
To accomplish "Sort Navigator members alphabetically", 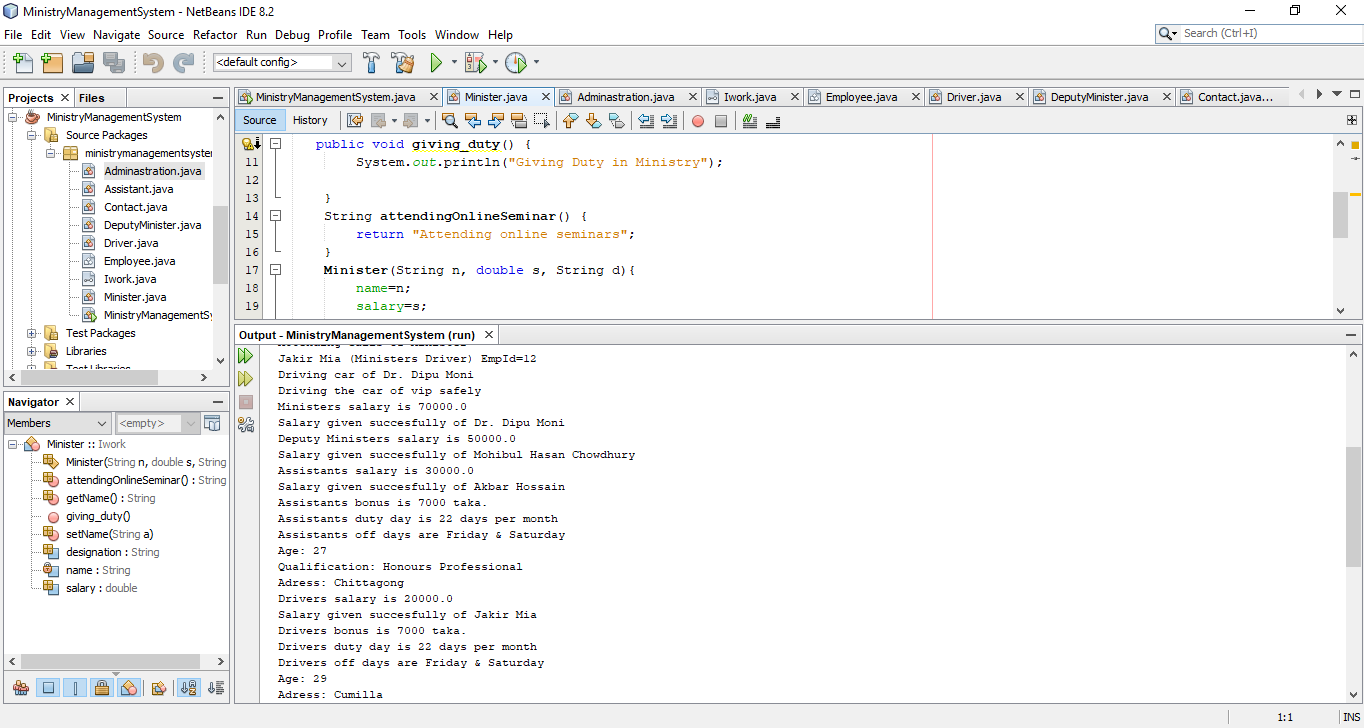I will pyautogui.click(x=188, y=687).
